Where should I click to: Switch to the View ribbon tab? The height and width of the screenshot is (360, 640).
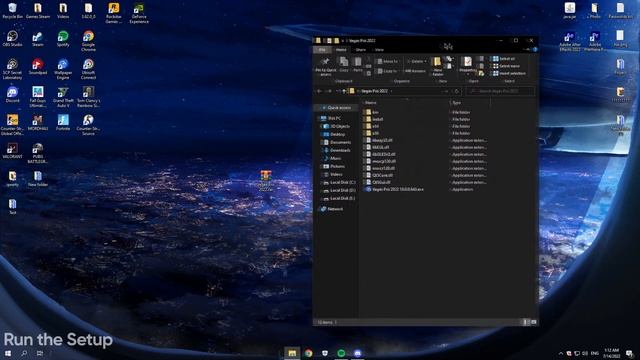coord(379,50)
